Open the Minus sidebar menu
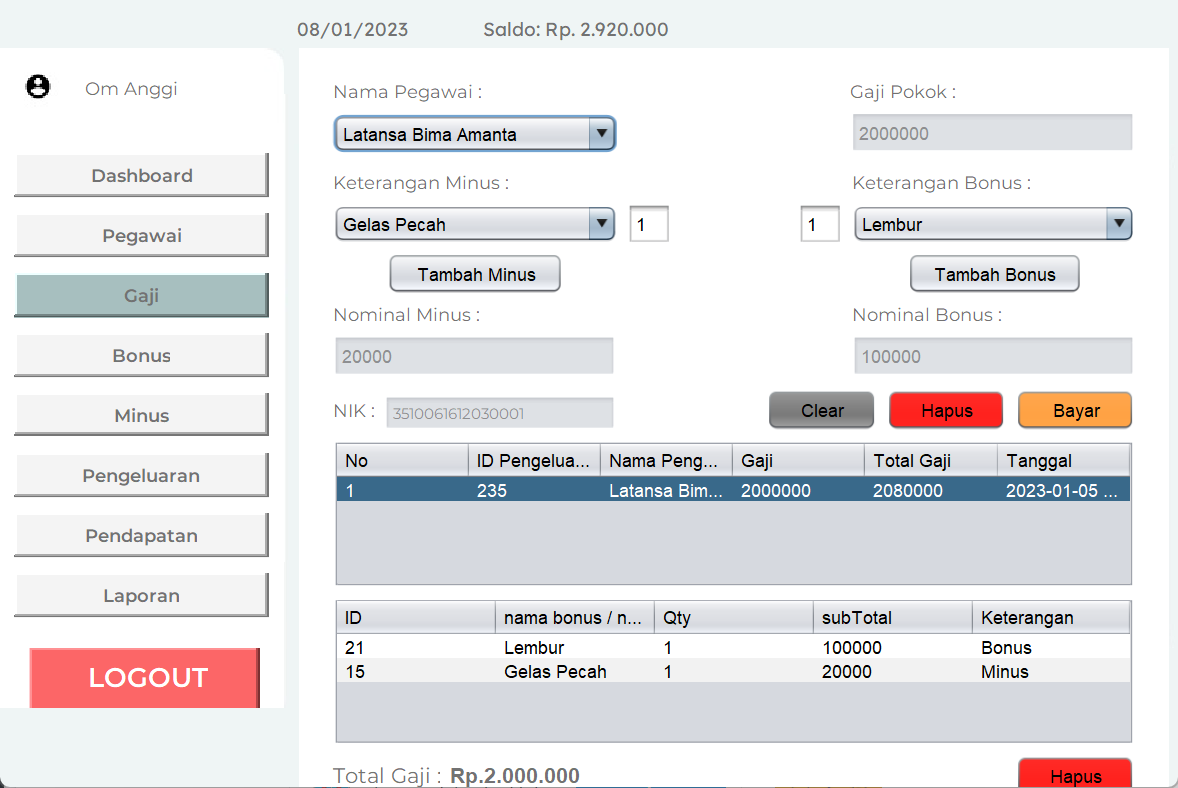The width and height of the screenshot is (1178, 788). click(x=141, y=416)
